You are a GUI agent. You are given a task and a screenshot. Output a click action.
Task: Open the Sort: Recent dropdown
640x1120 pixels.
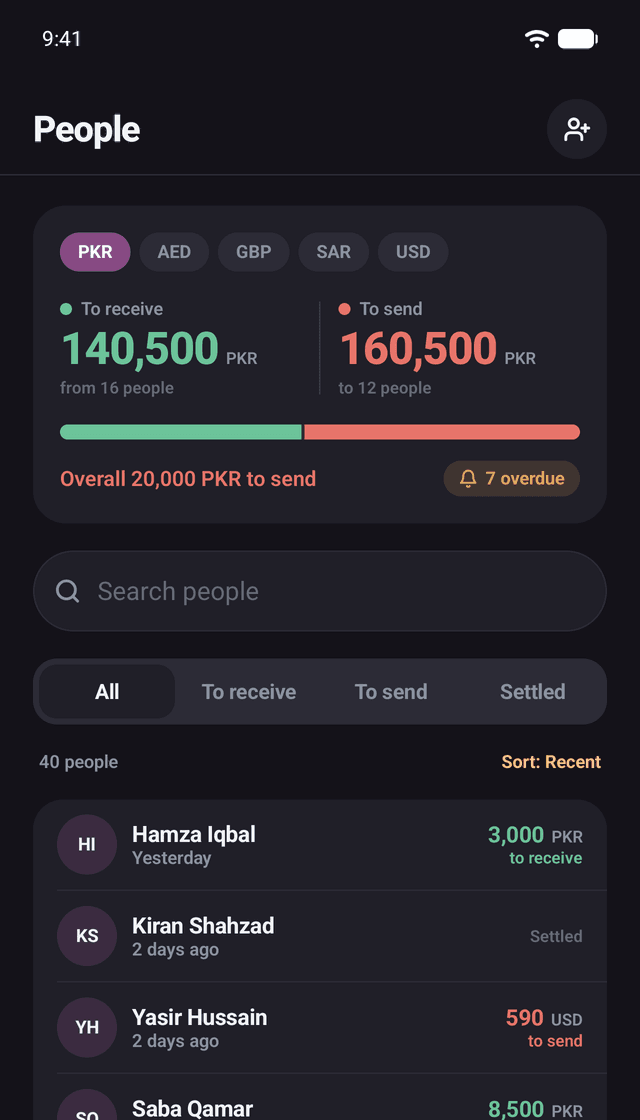551,762
